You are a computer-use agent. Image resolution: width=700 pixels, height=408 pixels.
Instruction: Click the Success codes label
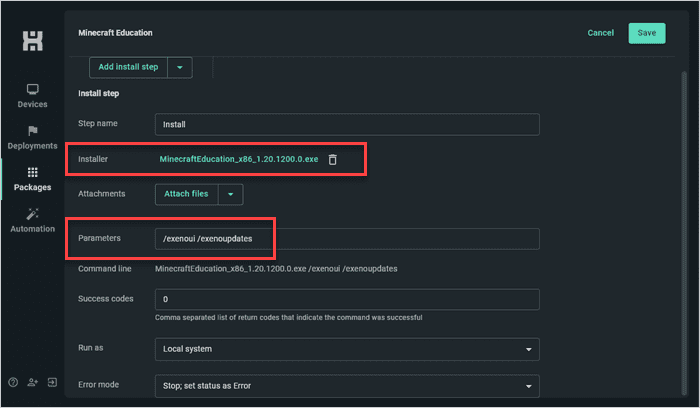[106, 299]
